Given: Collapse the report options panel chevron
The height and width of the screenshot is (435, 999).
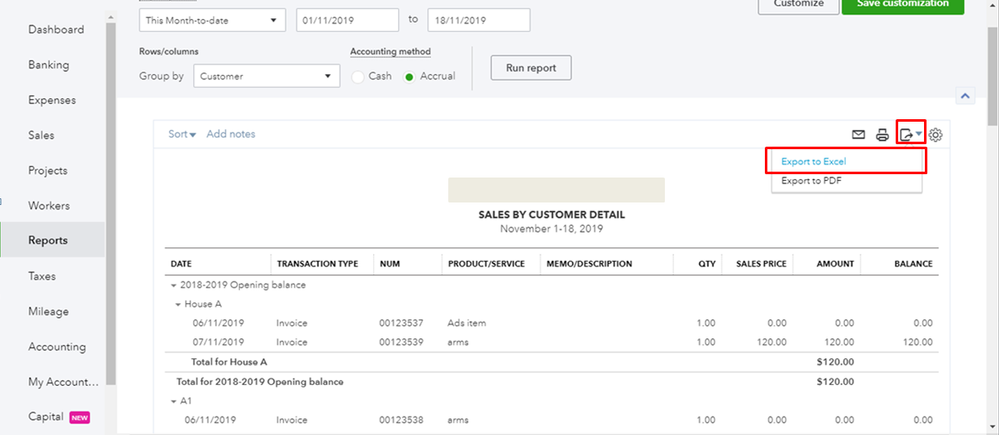Looking at the screenshot, I should click(x=965, y=97).
